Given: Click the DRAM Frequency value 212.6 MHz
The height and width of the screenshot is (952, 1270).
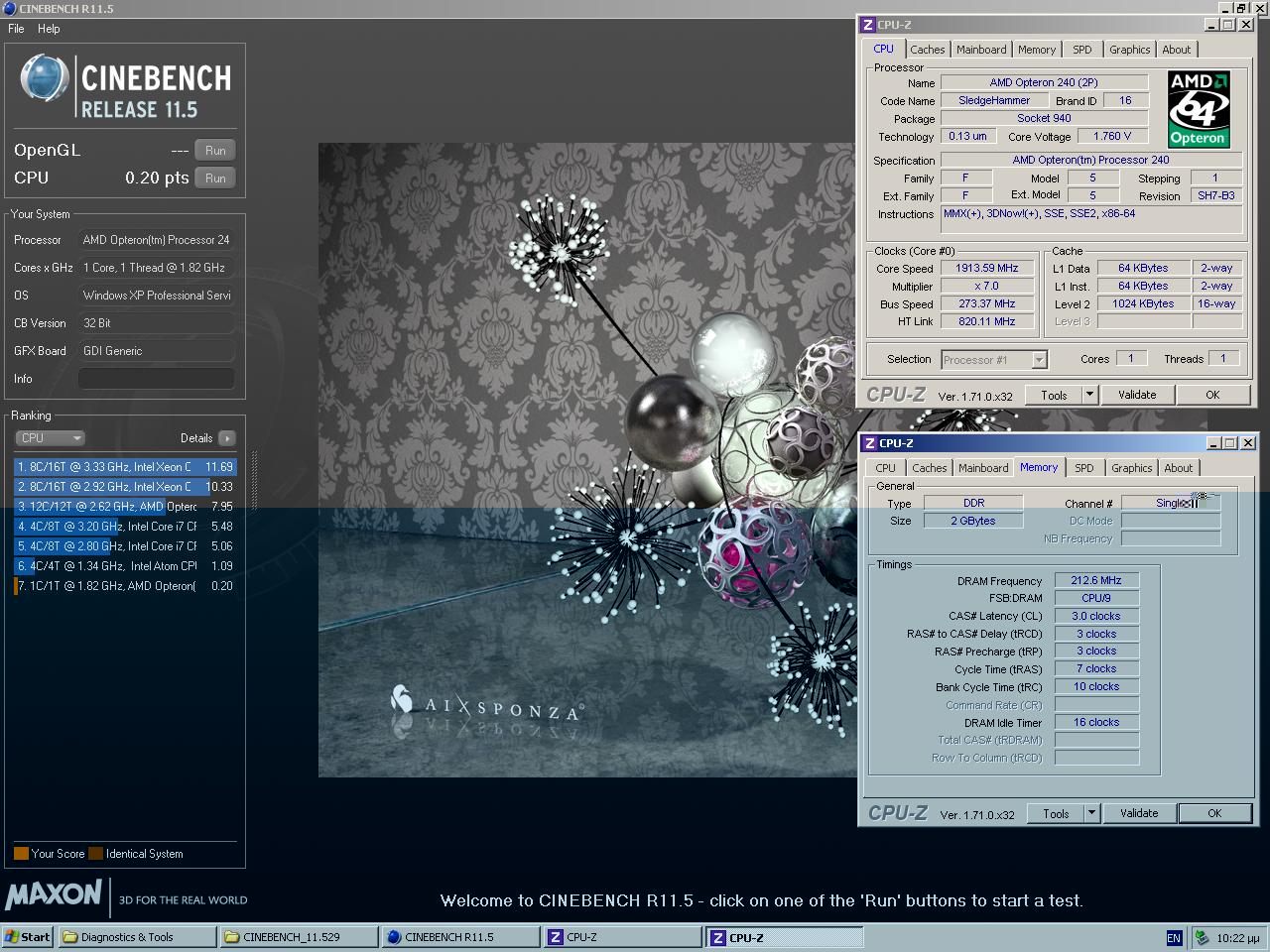Looking at the screenshot, I should [x=1096, y=581].
